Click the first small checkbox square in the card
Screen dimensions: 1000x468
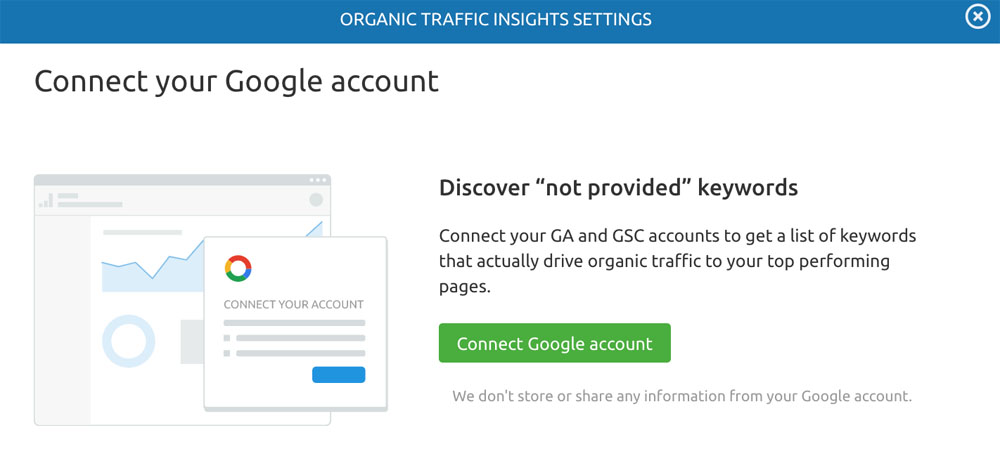(227, 338)
